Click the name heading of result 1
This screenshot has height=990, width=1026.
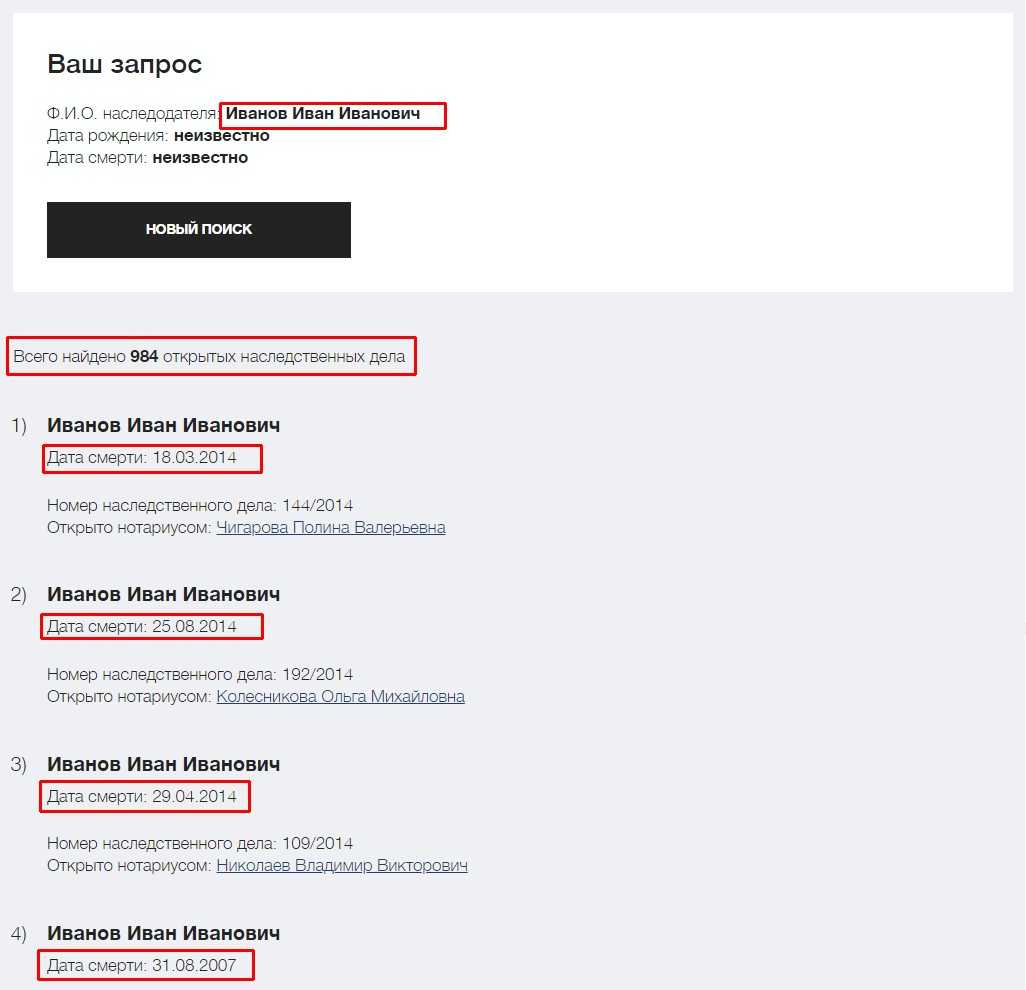point(163,425)
